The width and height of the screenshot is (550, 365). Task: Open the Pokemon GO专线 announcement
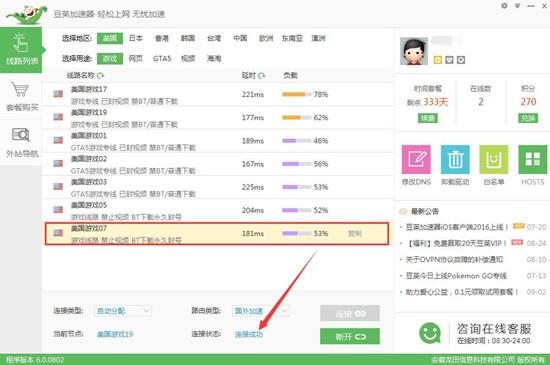(x=456, y=276)
